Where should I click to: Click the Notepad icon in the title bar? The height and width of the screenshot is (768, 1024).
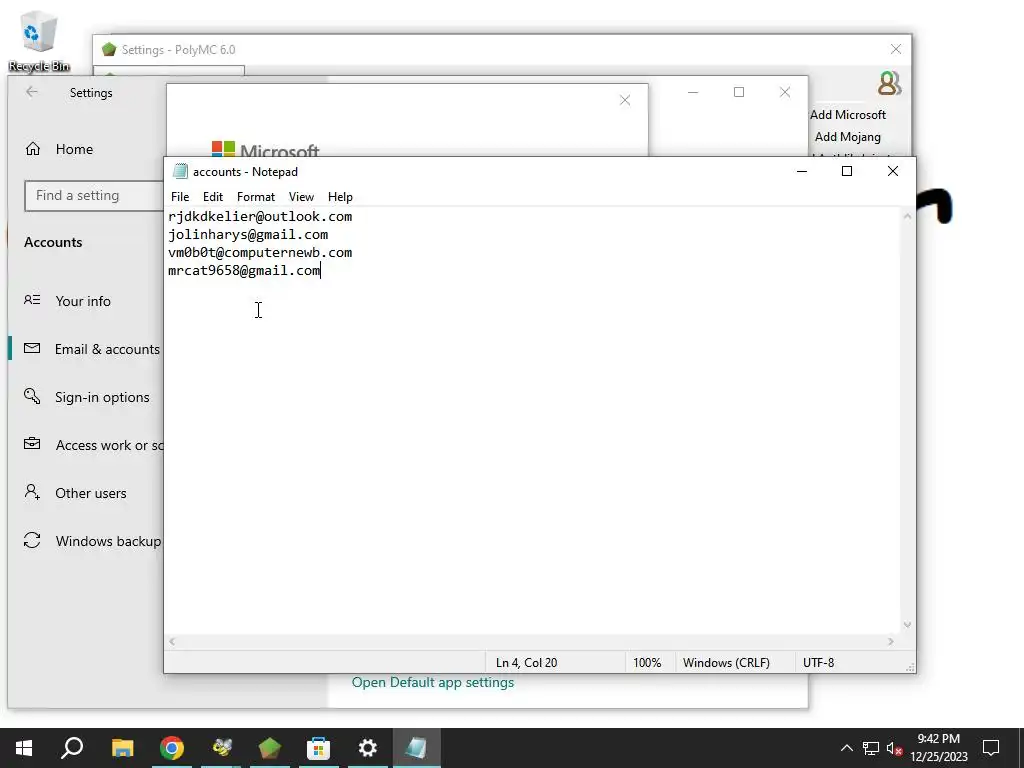[x=180, y=171]
